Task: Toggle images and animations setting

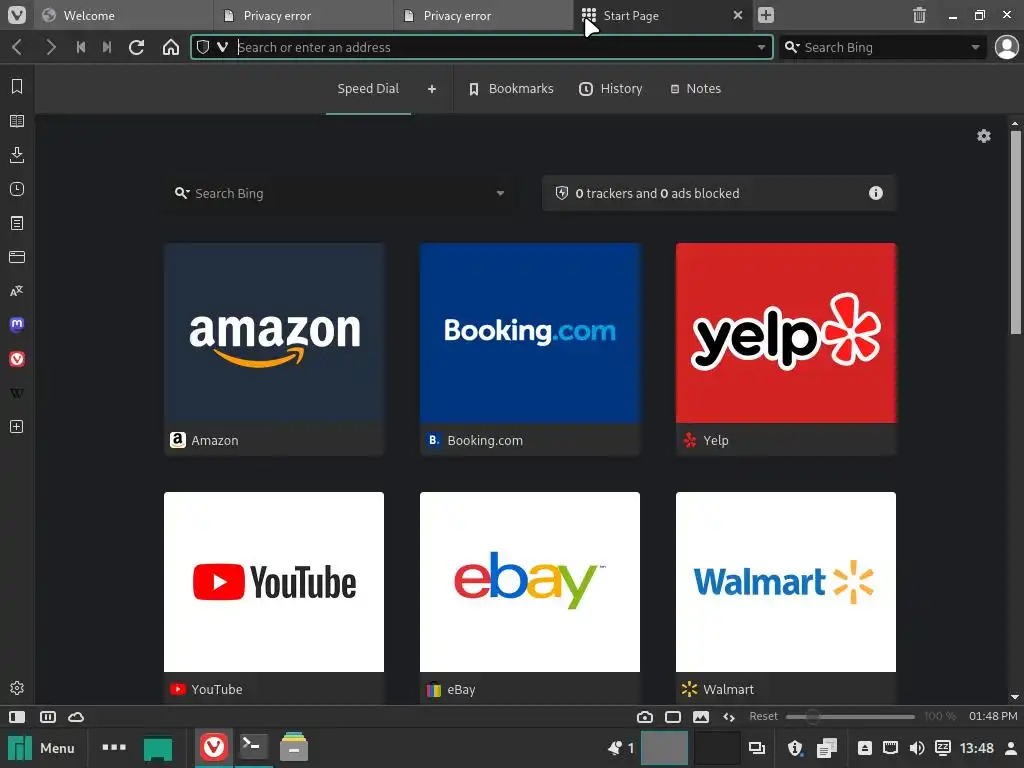Action: coord(701,716)
